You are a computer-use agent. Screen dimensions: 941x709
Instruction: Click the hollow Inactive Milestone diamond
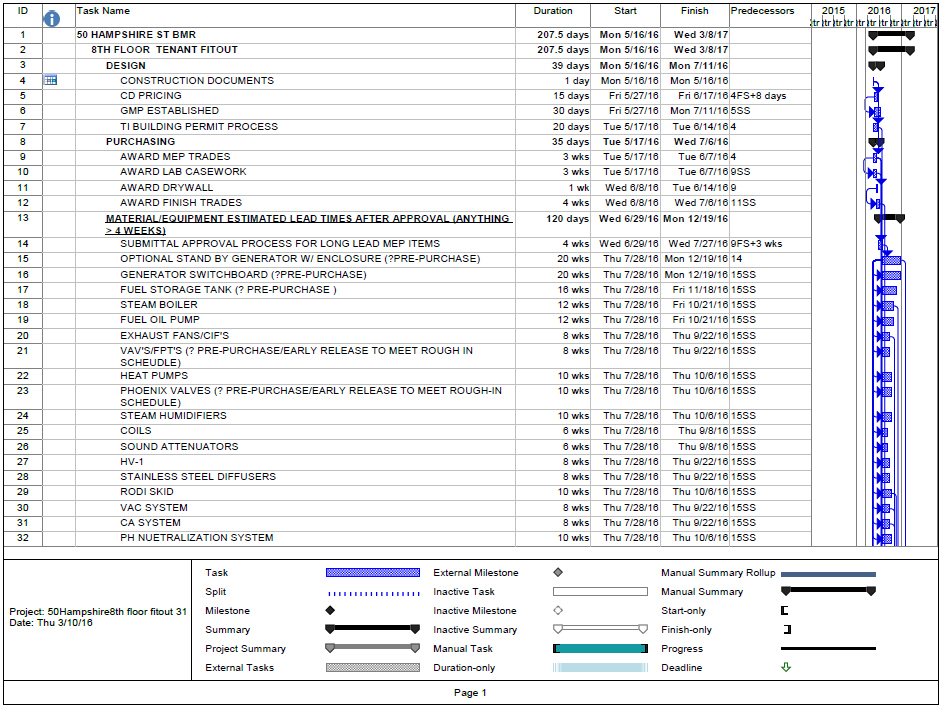tap(558, 611)
